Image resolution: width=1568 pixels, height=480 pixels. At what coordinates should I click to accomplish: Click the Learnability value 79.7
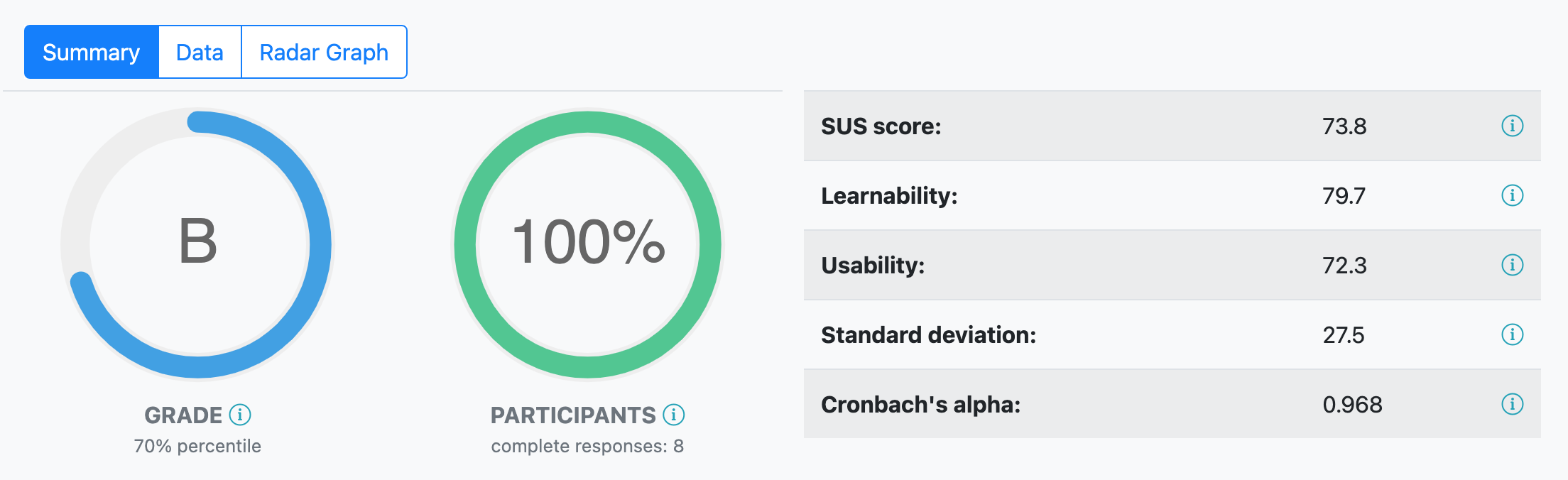[x=1344, y=196]
